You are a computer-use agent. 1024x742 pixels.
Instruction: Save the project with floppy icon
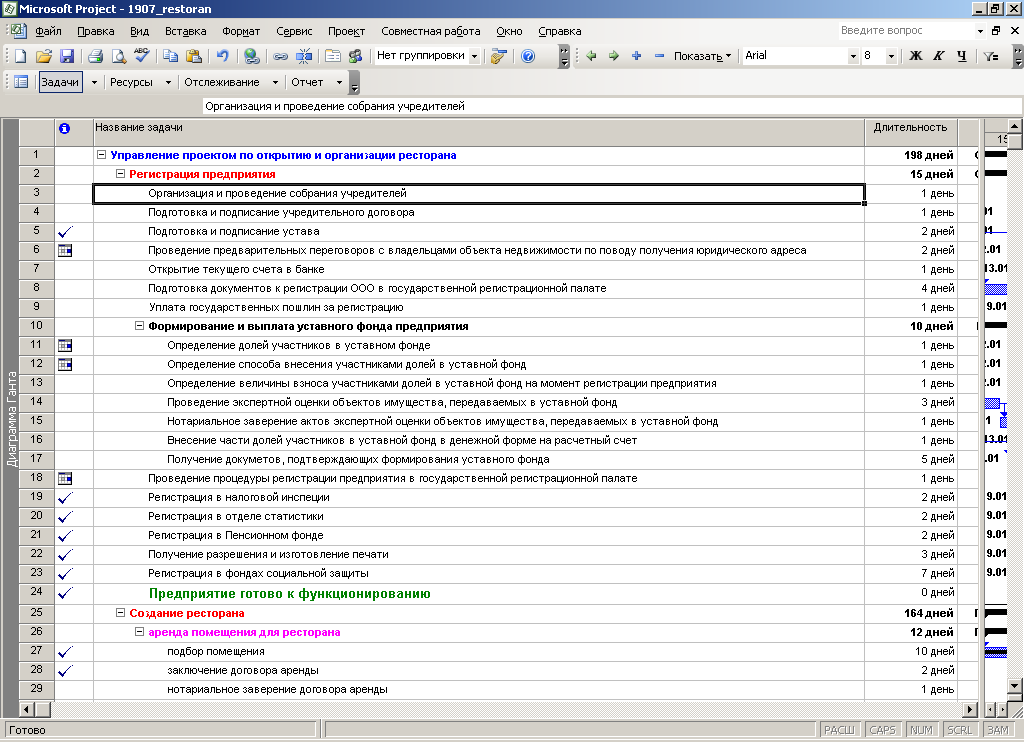(67, 56)
